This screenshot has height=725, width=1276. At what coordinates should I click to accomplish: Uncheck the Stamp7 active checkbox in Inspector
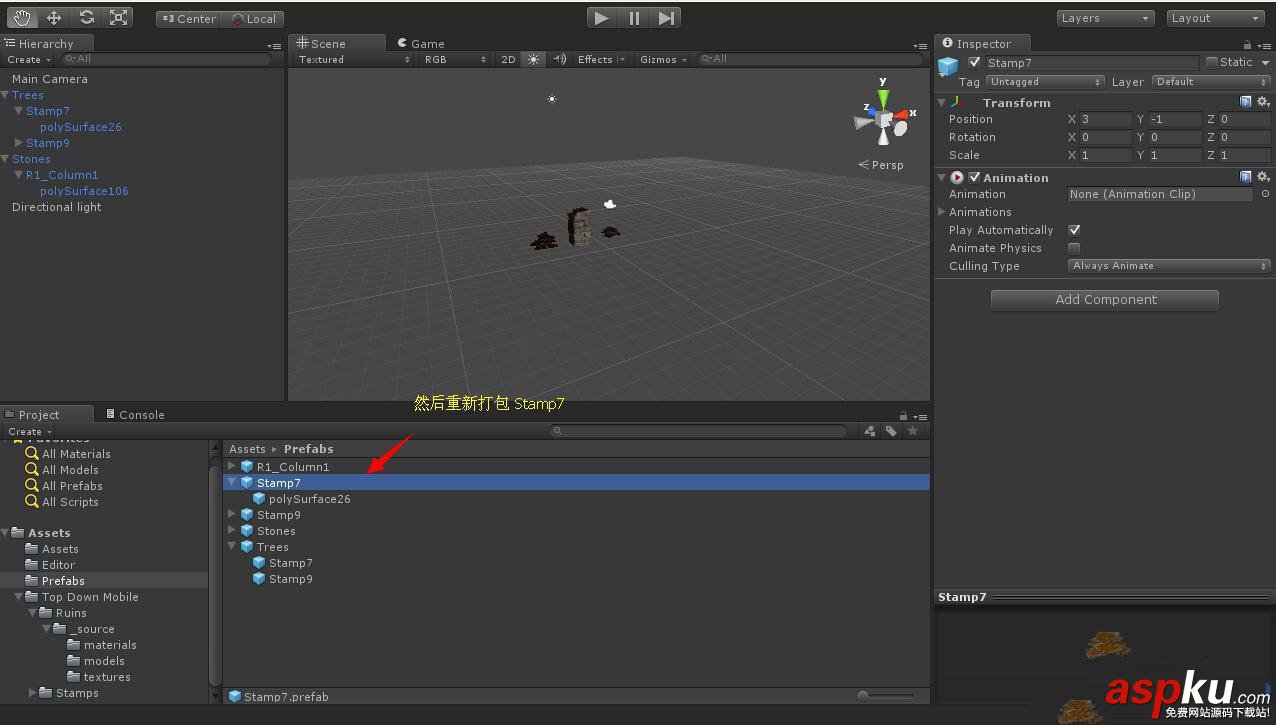click(975, 62)
